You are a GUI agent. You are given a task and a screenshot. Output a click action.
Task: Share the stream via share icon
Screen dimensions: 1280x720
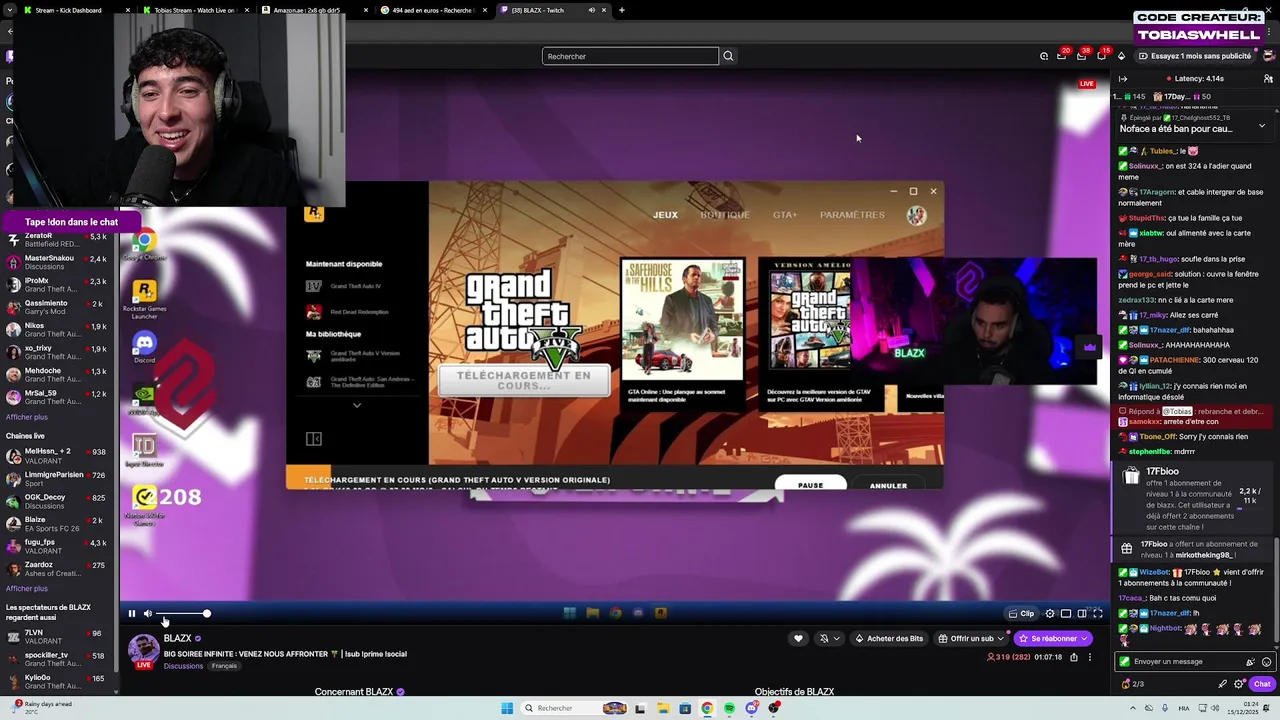(1074, 657)
